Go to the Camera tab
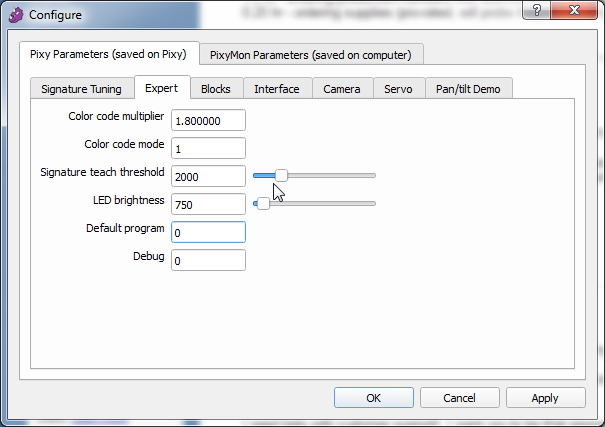The image size is (605, 427). 342,89
